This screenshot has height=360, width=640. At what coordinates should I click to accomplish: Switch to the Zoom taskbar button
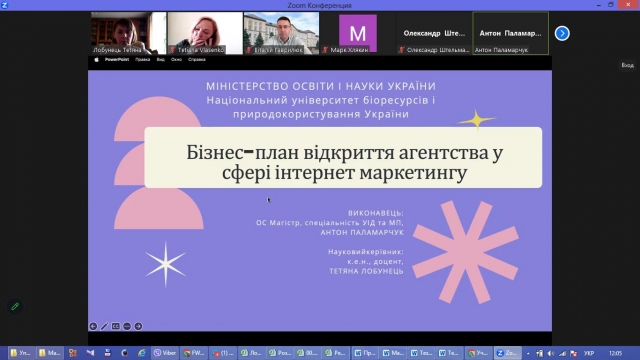coord(507,353)
